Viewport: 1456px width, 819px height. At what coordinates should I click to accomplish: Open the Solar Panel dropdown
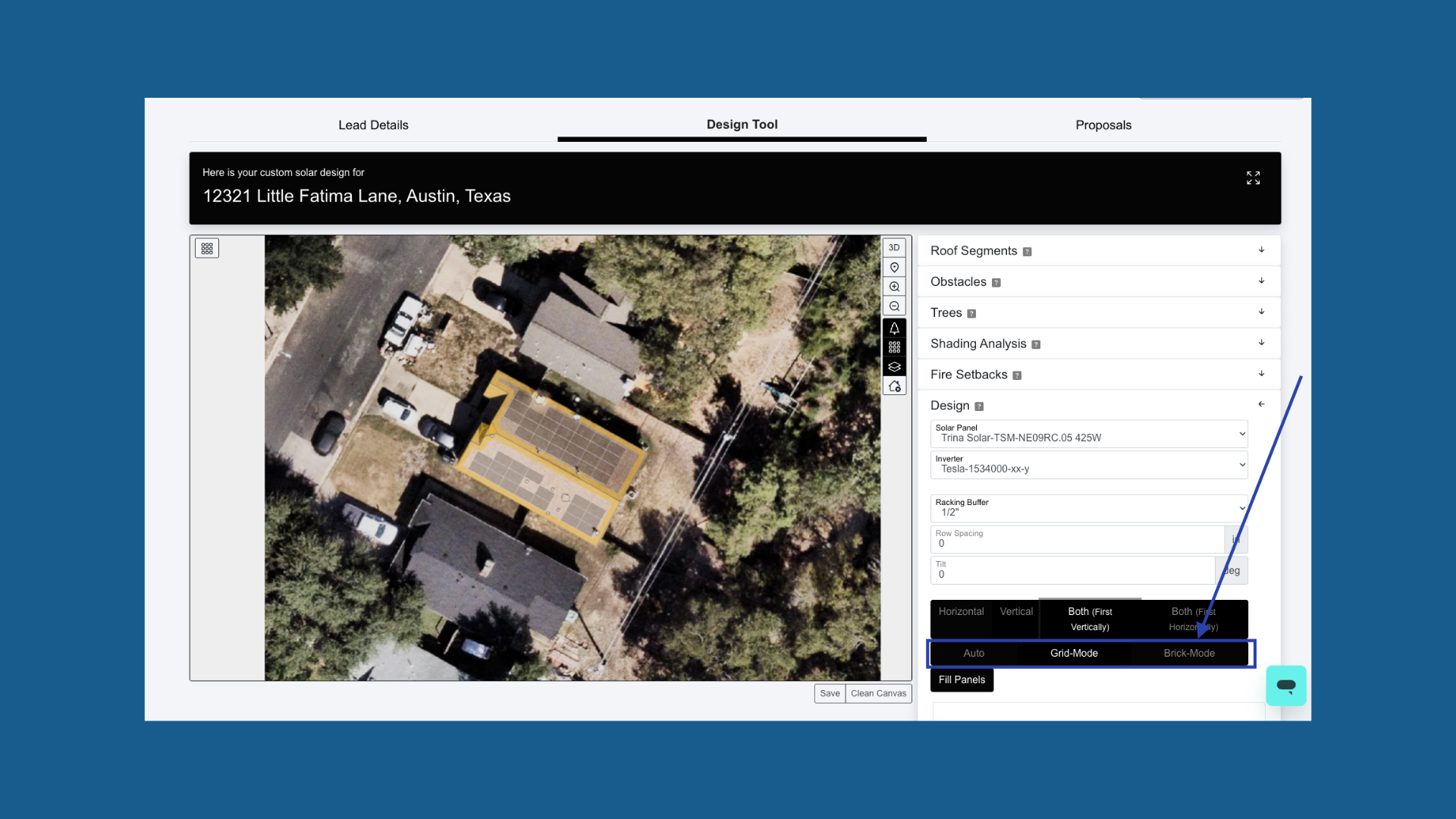pos(1089,434)
